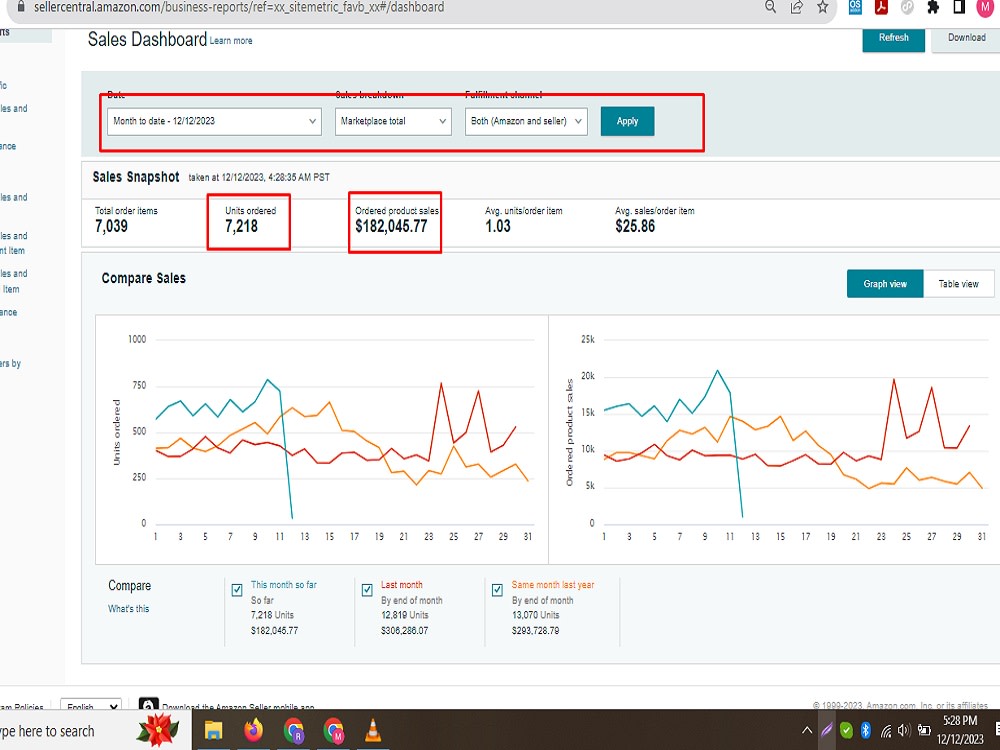Show hidden system tray icons
Viewport: 1000px width, 750px height.
point(807,730)
